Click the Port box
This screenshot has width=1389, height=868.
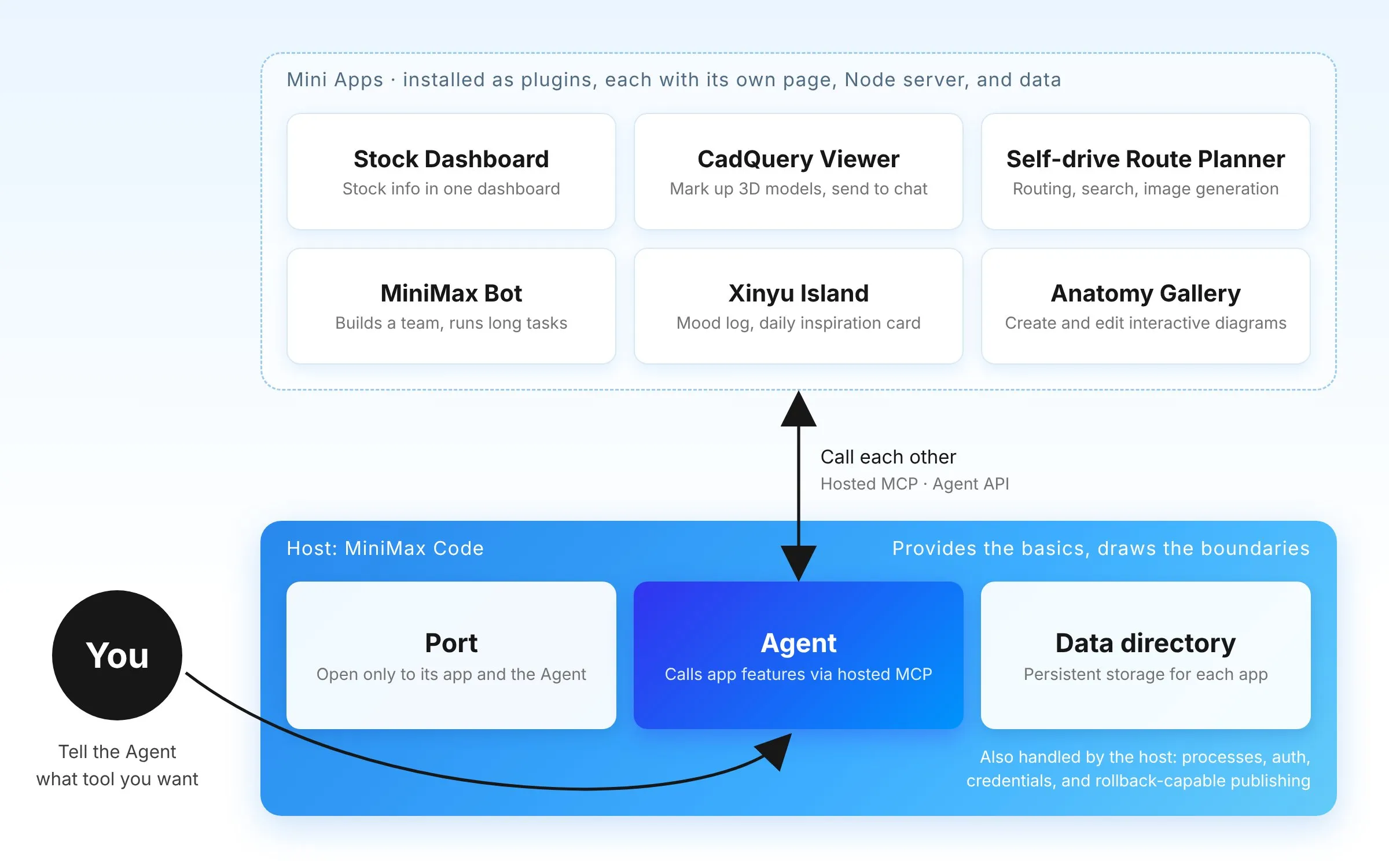(451, 655)
